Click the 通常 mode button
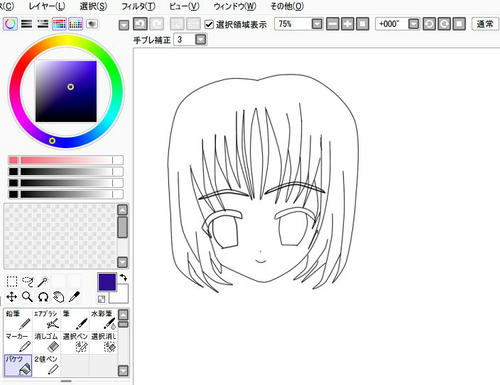 pos(485,24)
